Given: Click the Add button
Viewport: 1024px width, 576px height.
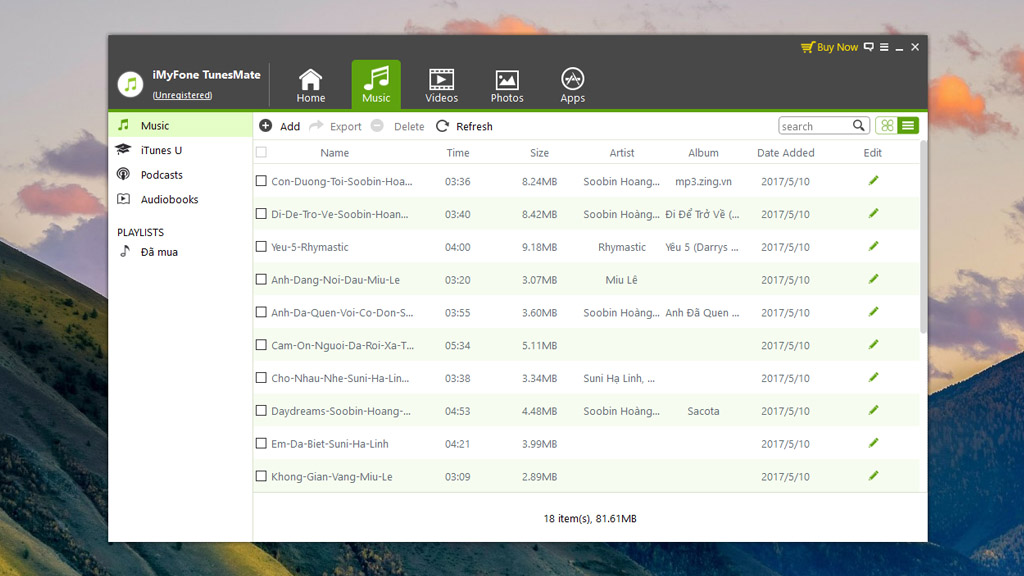Looking at the screenshot, I should [280, 126].
